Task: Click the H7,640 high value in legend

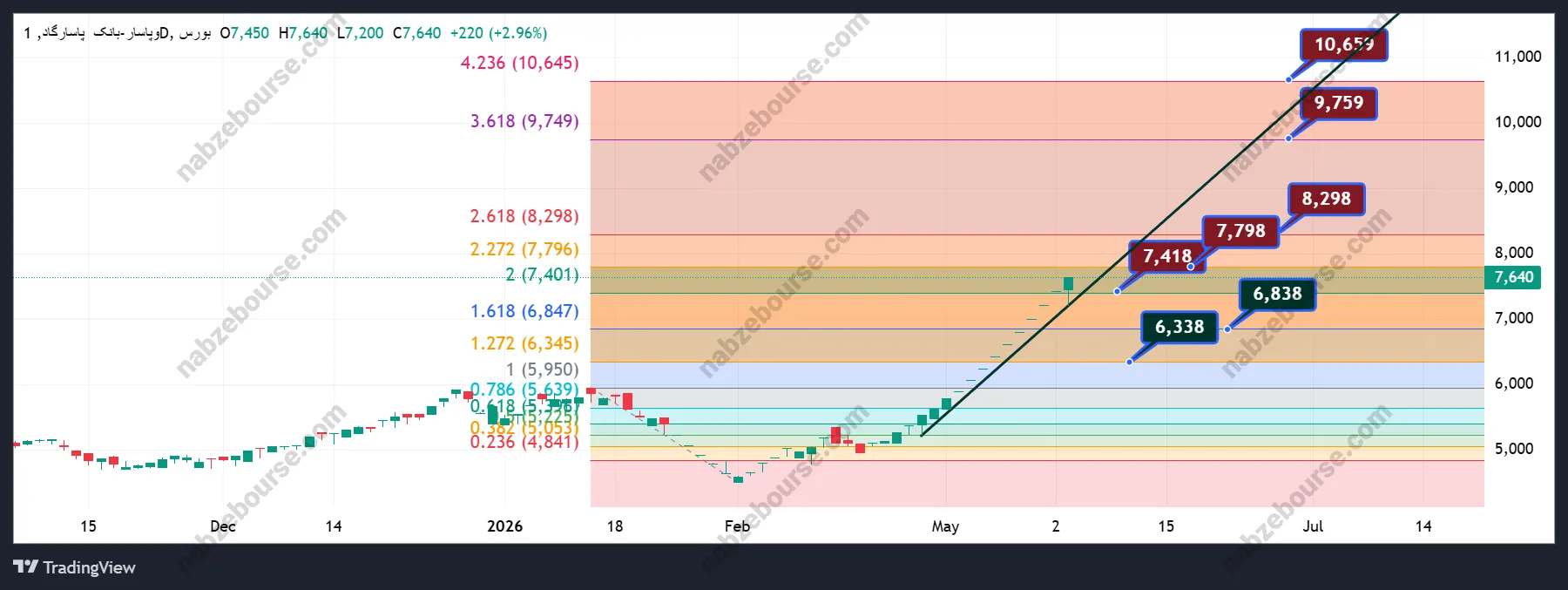Action: tap(303, 33)
